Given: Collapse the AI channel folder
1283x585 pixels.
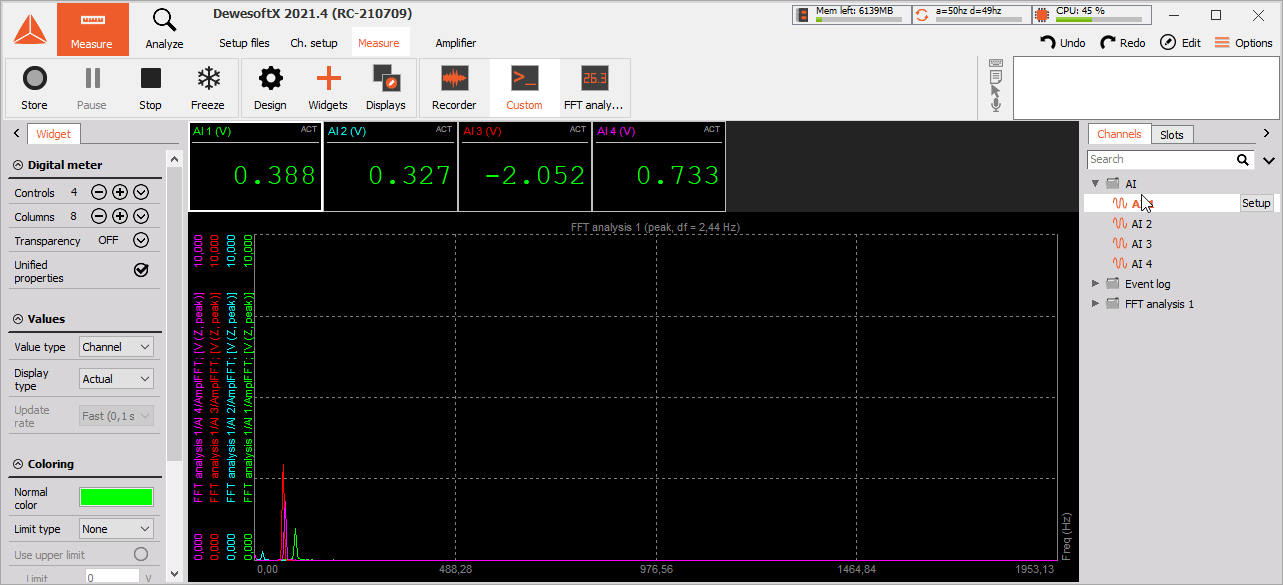Looking at the screenshot, I should [1096, 184].
